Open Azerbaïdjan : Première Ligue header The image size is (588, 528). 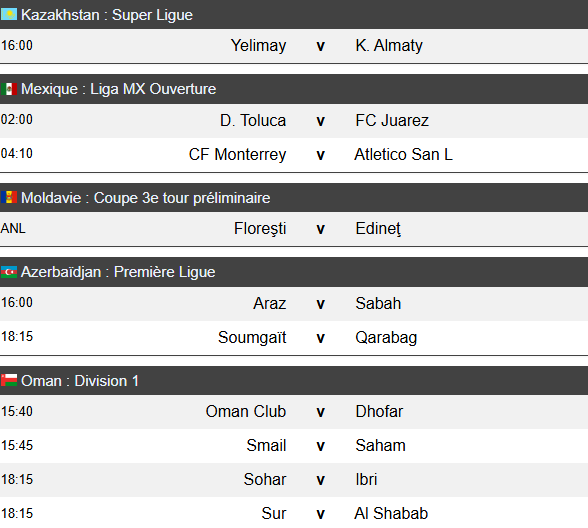pyautogui.click(x=294, y=272)
